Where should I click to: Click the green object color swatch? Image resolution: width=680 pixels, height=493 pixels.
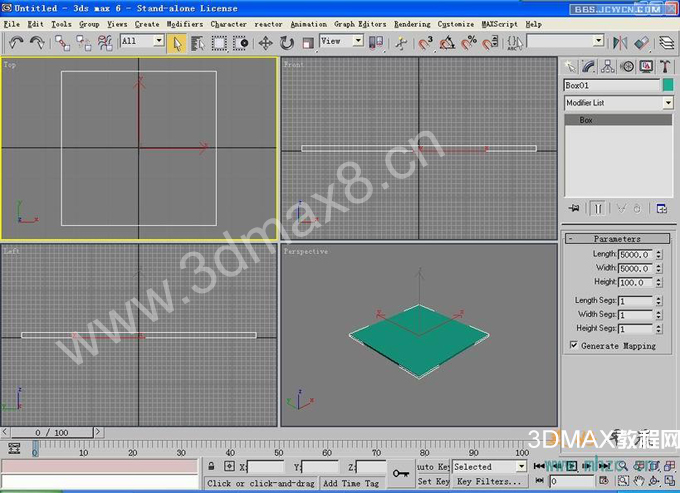click(667, 85)
